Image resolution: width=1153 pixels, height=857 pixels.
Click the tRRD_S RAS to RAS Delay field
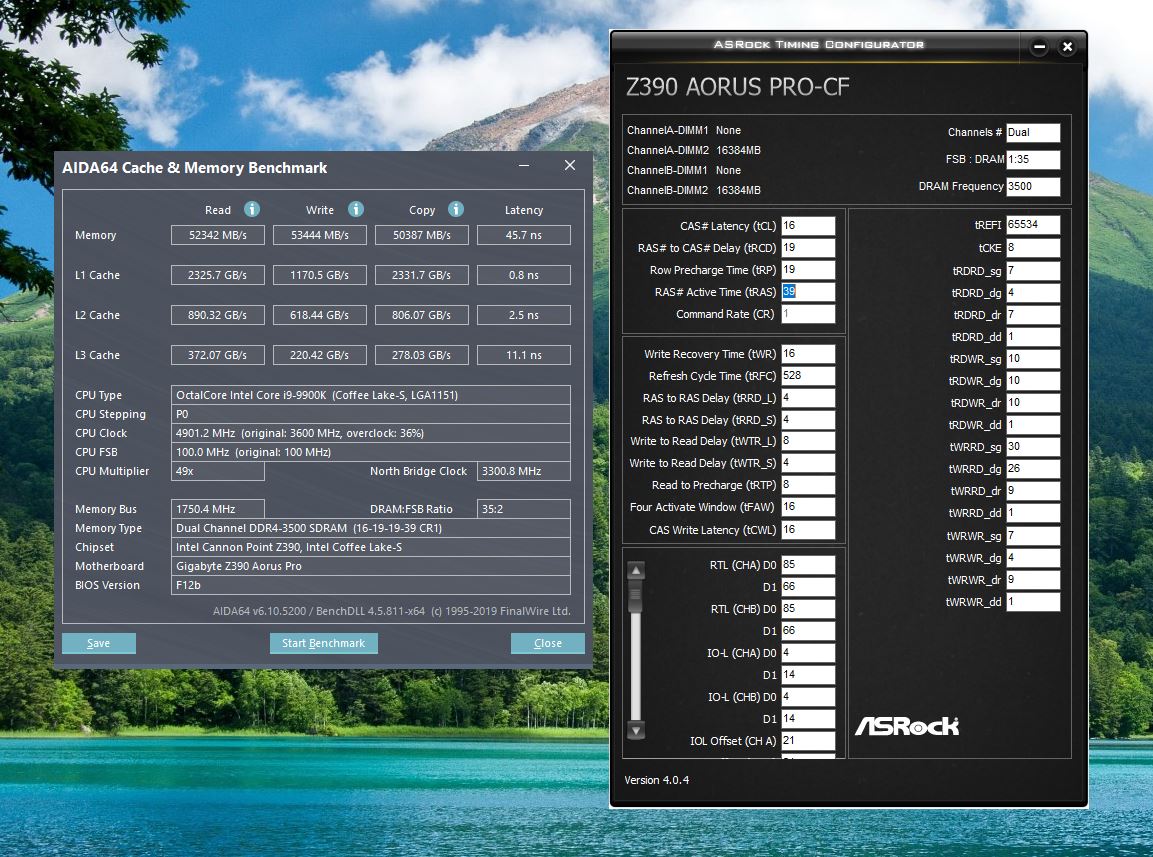808,419
